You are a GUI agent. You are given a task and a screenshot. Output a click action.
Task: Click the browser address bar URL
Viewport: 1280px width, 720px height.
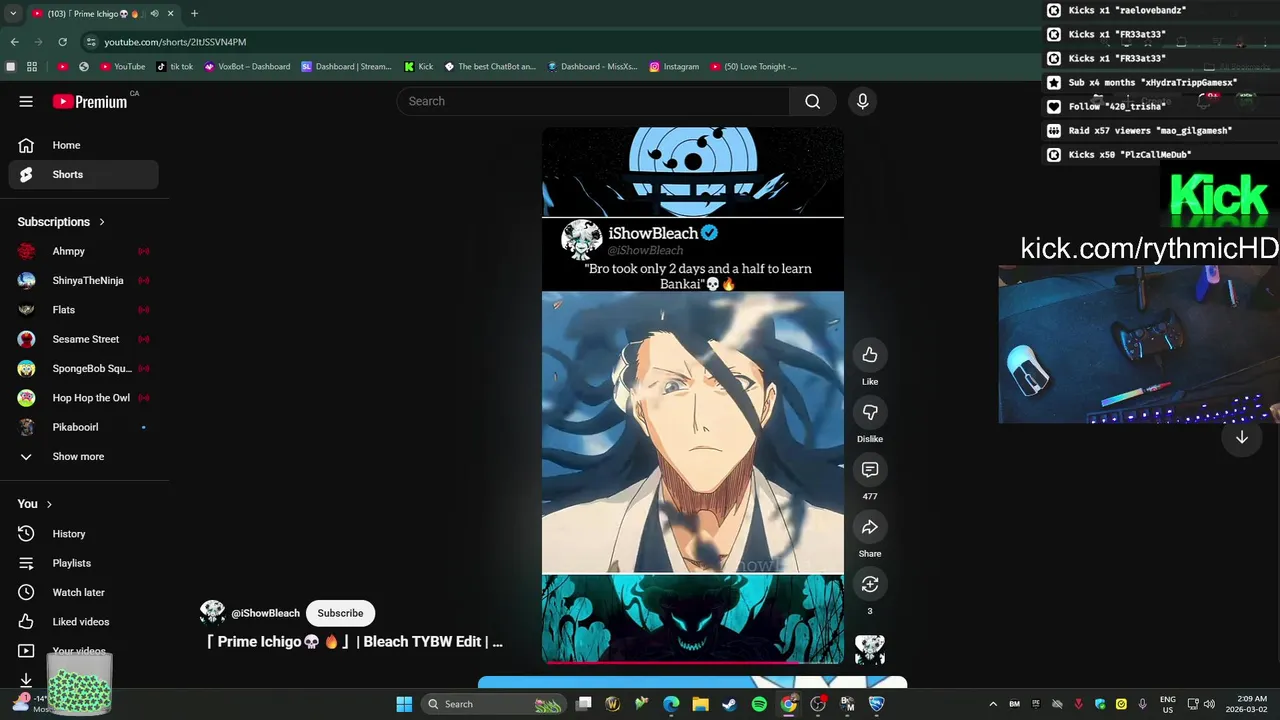tap(175, 42)
